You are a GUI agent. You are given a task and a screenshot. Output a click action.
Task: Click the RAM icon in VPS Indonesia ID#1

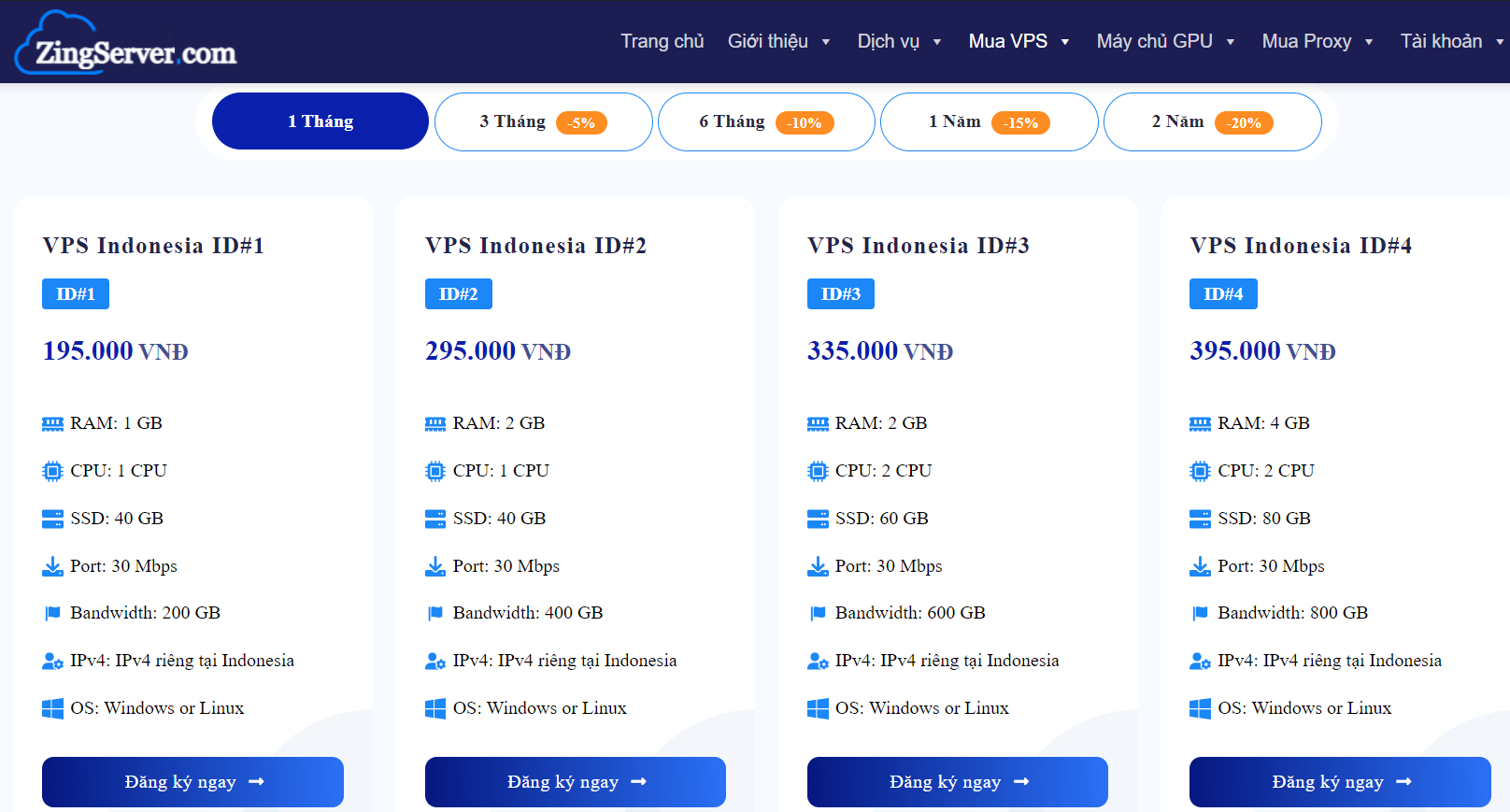pyautogui.click(x=52, y=423)
